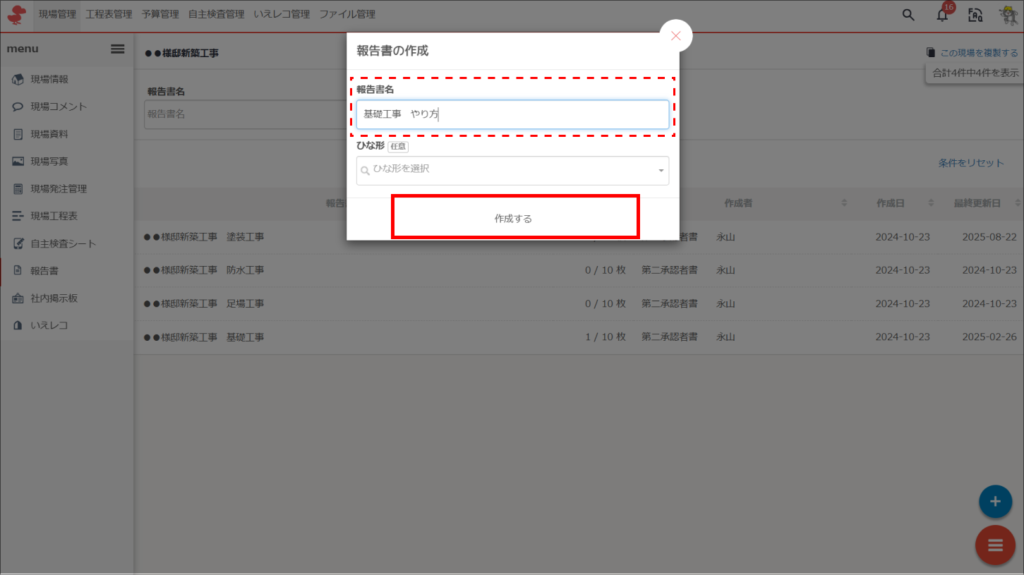Viewport: 1024px width, 575px height.
Task: Expand the ひな形 template dropdown
Action: tap(513, 170)
